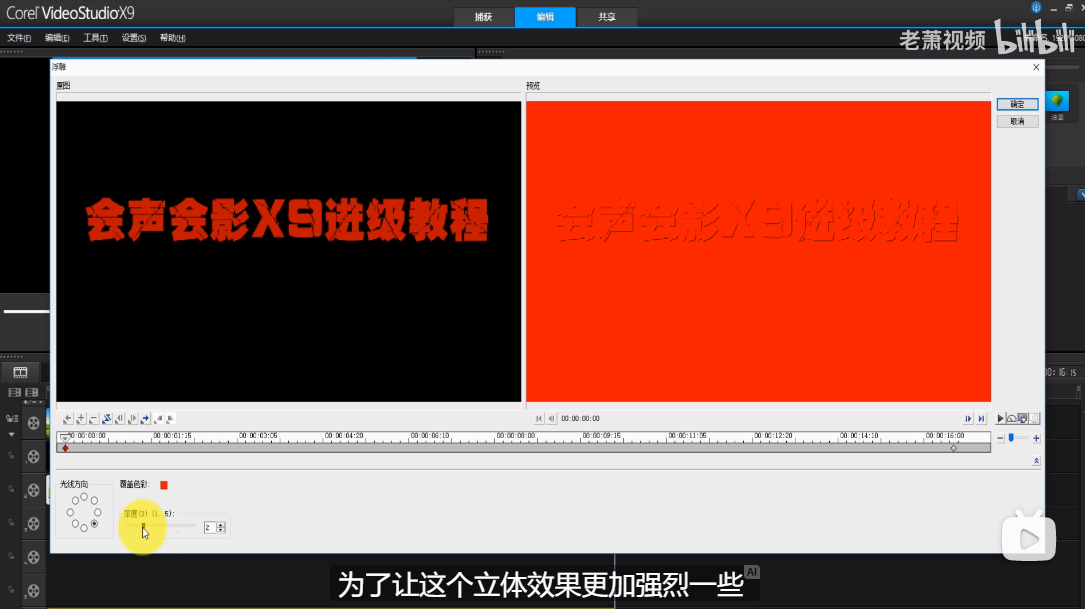This screenshot has width=1085, height=609.
Task: Select first keyframe red diamond marker
Action: [65, 448]
